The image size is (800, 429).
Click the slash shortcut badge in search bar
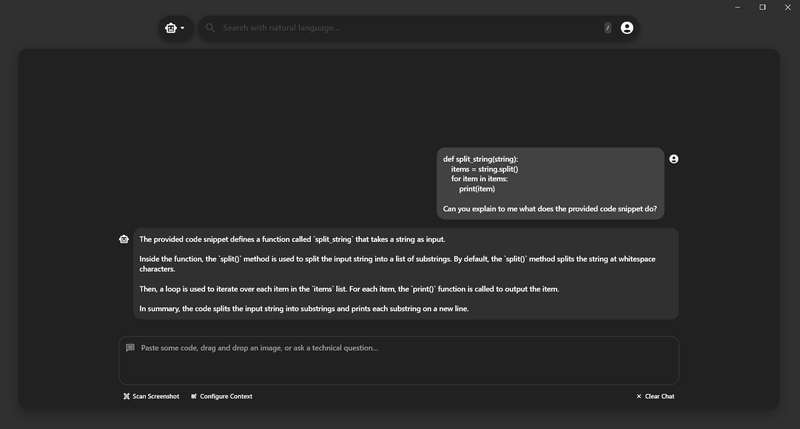[x=607, y=28]
